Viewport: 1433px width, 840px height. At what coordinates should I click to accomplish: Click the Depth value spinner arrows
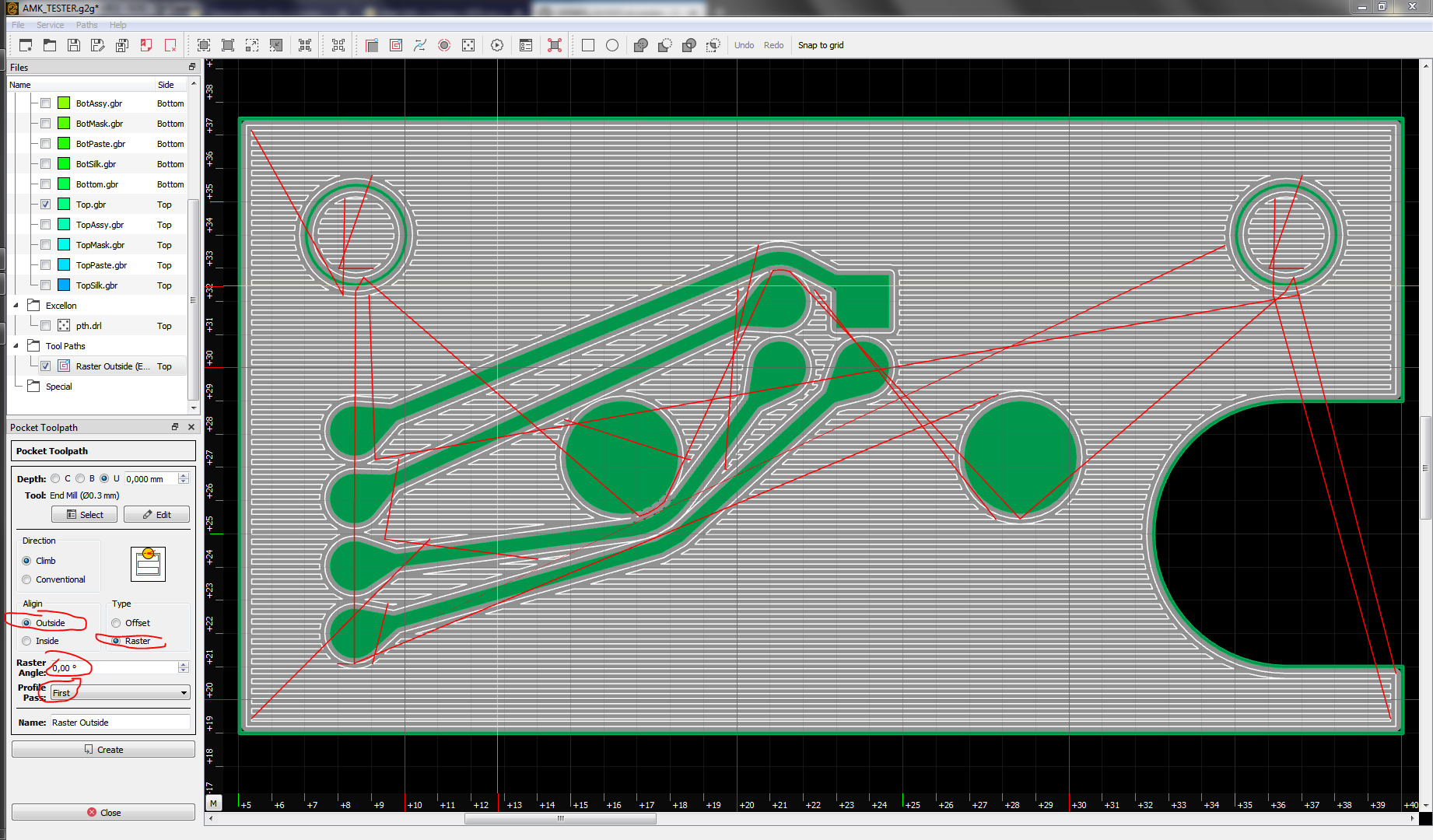point(184,479)
